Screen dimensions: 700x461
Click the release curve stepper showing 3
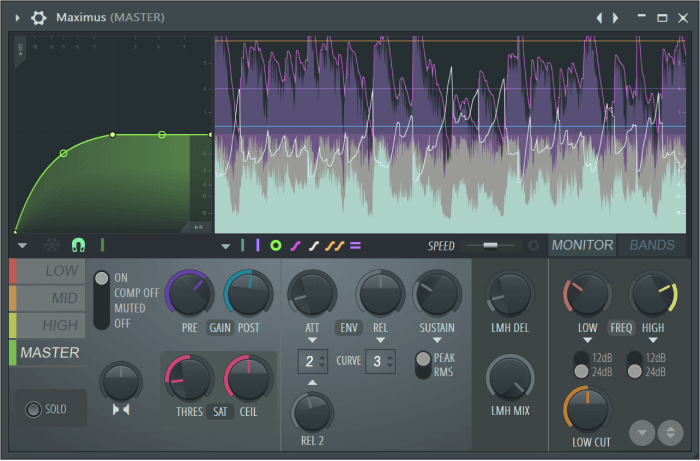(380, 361)
